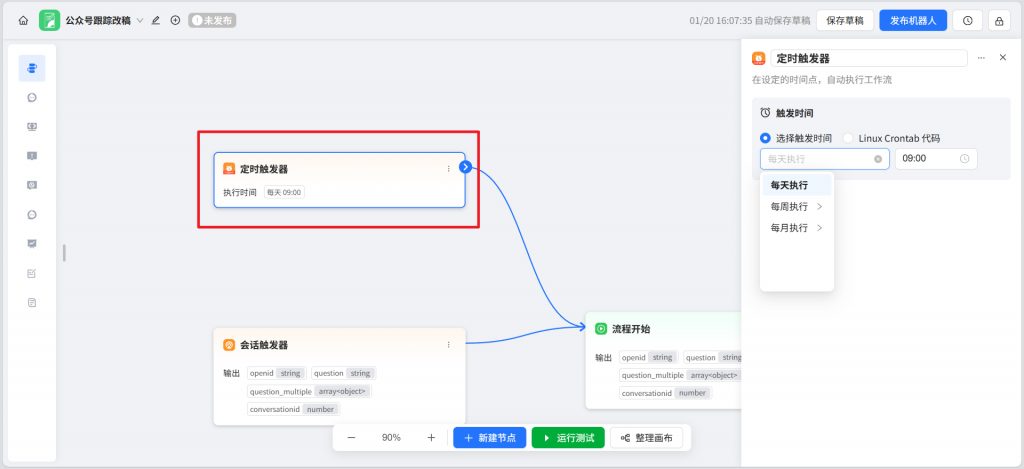The image size is (1024, 469).
Task: Click the 90% zoom level value
Action: 391,438
